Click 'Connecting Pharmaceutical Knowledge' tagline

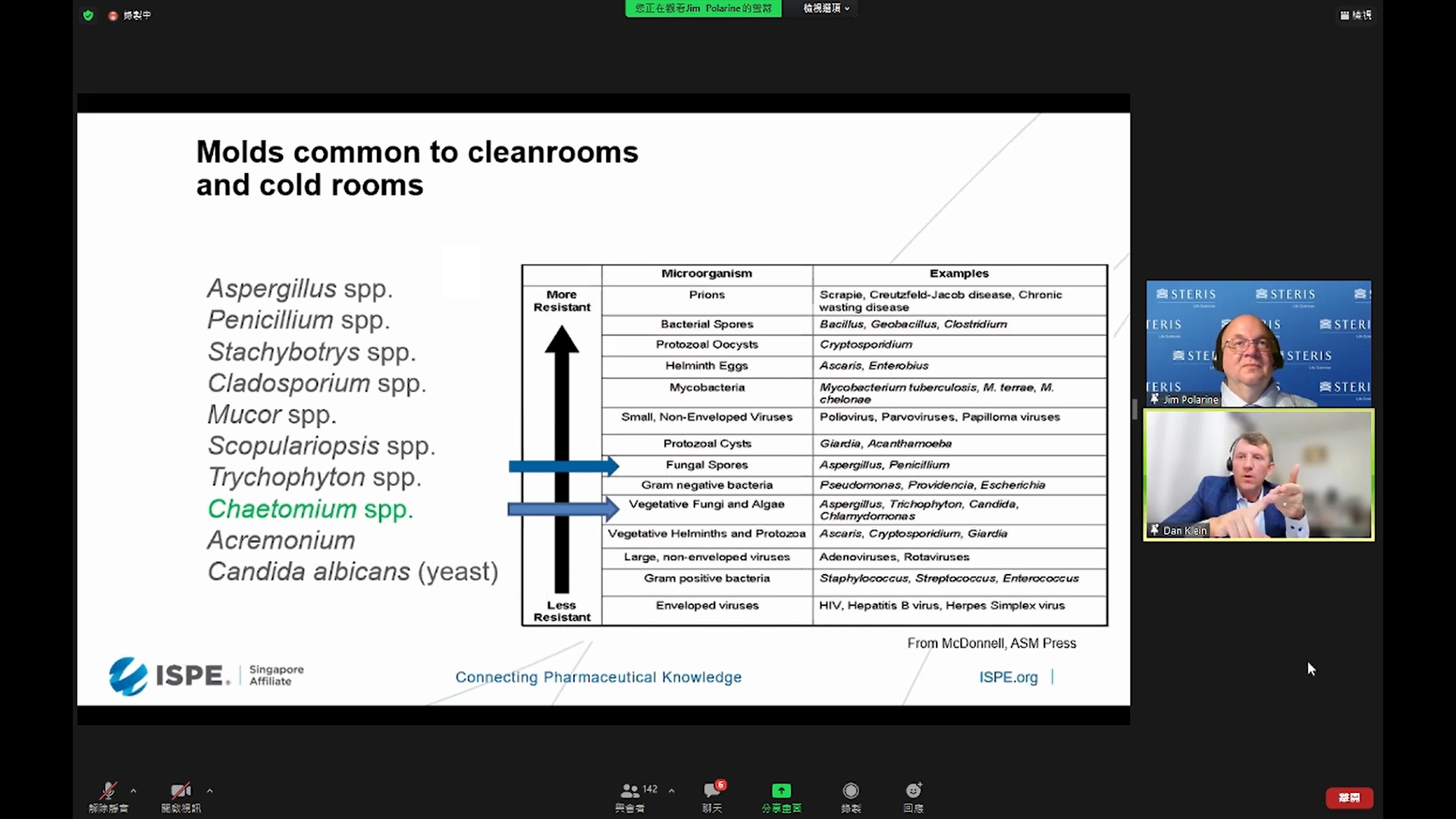[598, 677]
